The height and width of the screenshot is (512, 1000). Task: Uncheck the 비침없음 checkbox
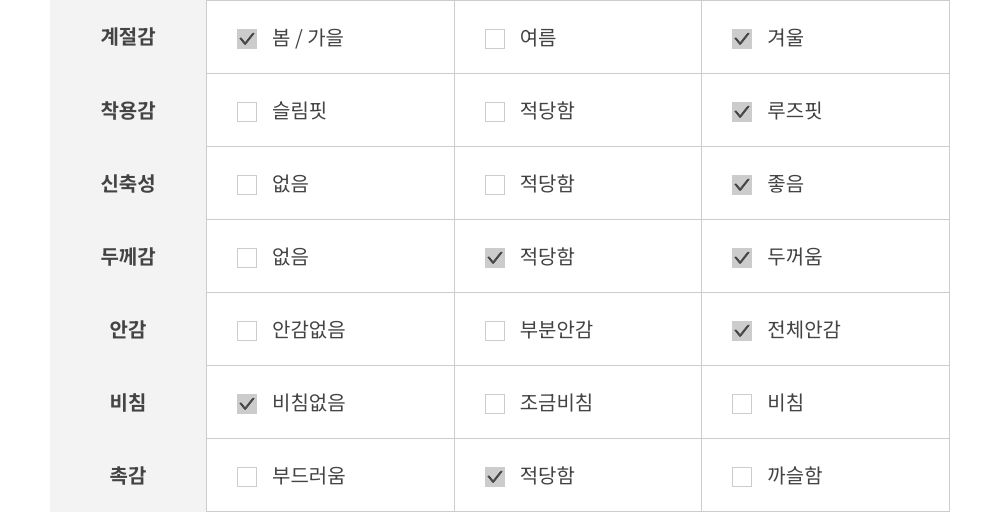247,404
